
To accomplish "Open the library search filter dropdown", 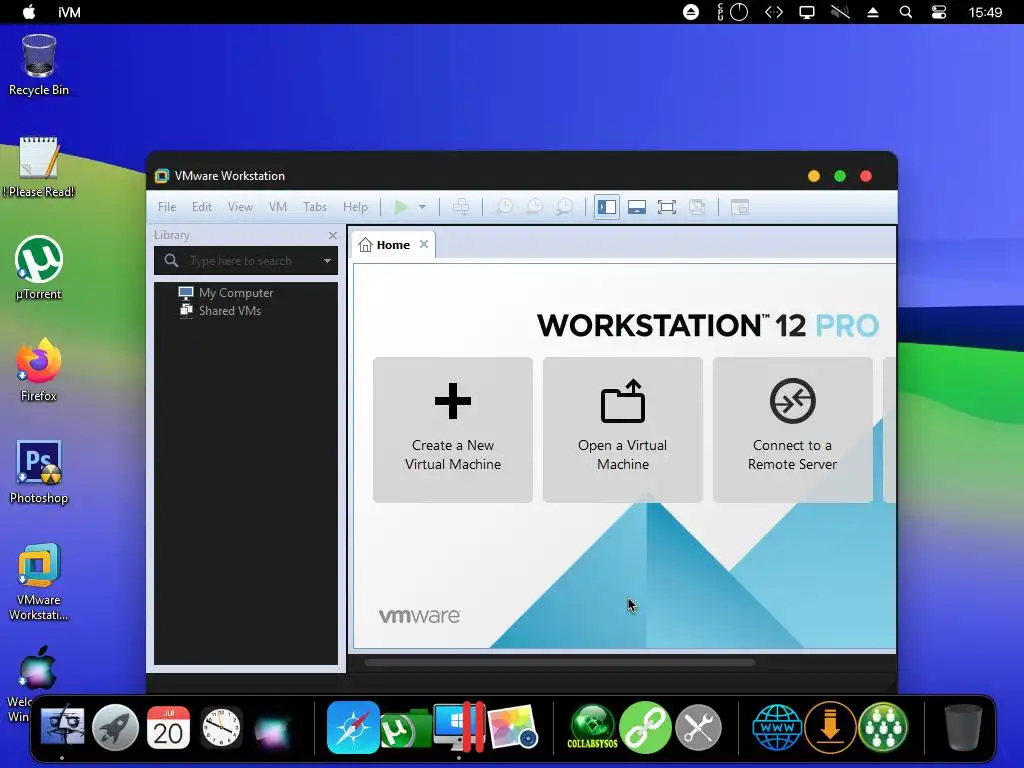I will click(327, 261).
